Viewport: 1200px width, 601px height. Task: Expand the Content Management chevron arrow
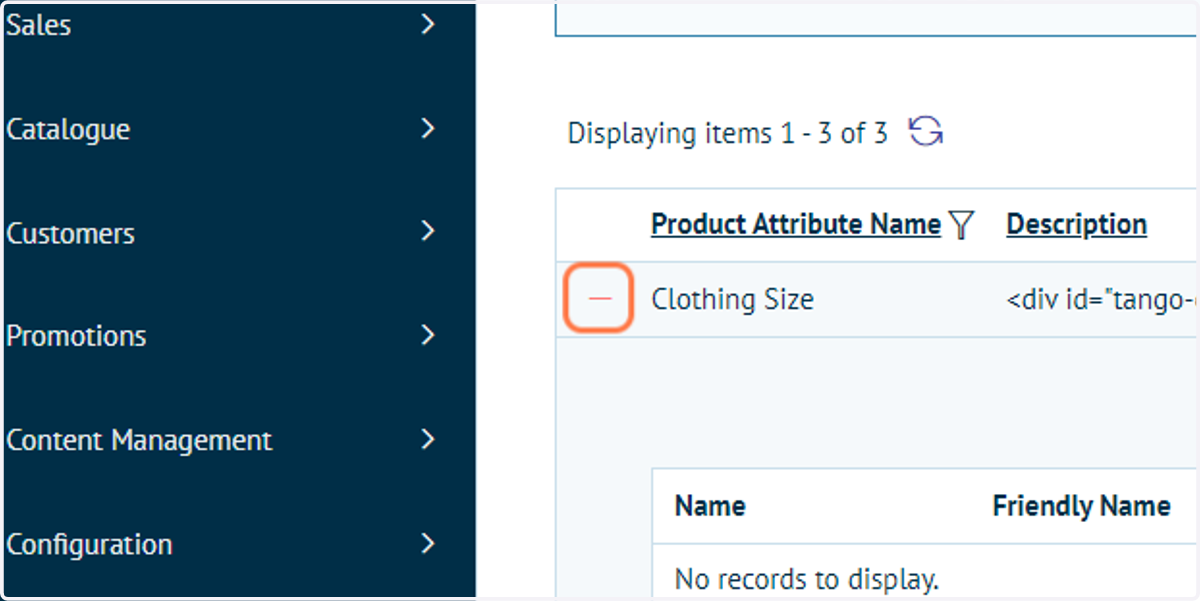pos(428,439)
